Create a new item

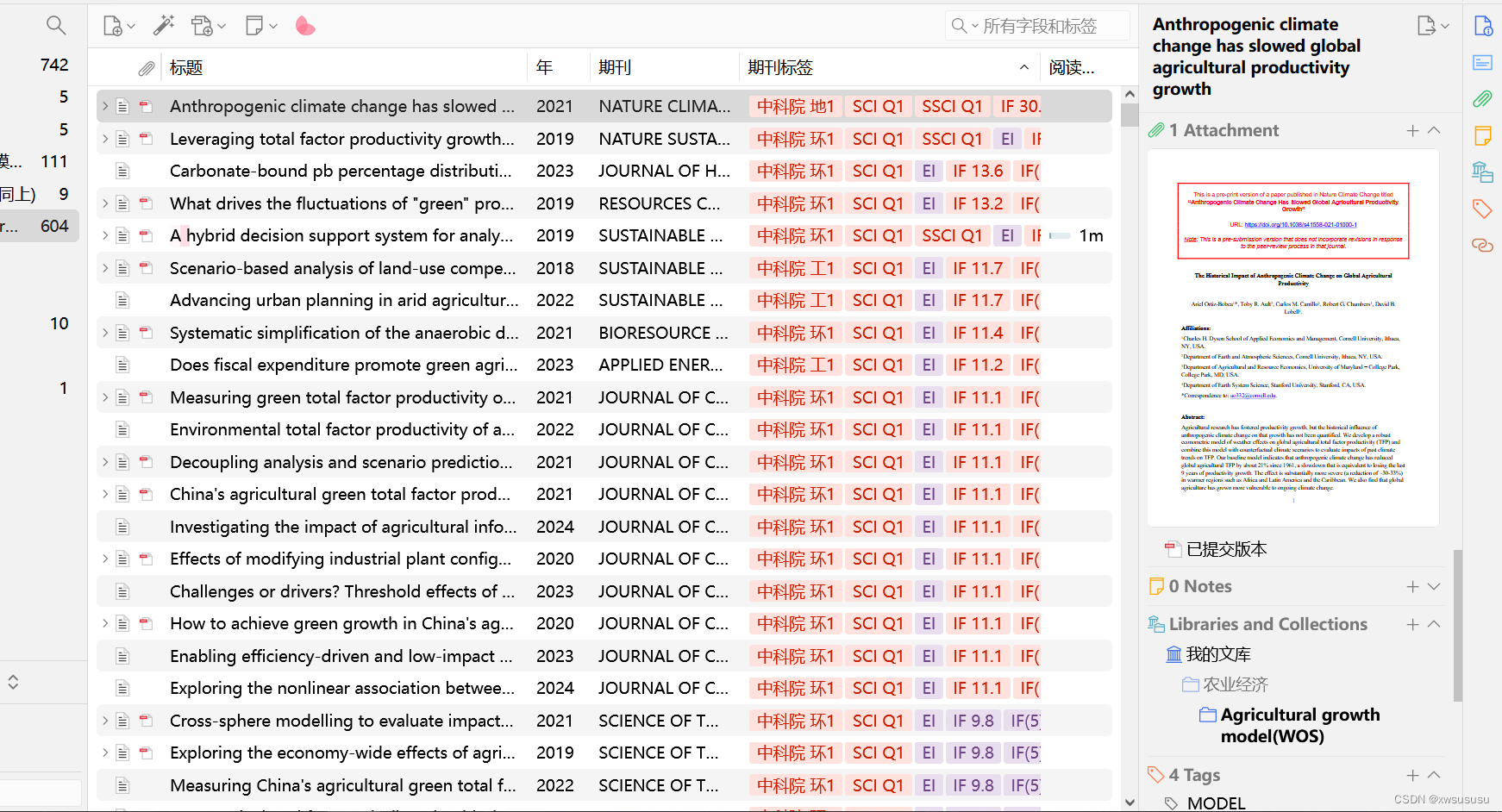113,25
